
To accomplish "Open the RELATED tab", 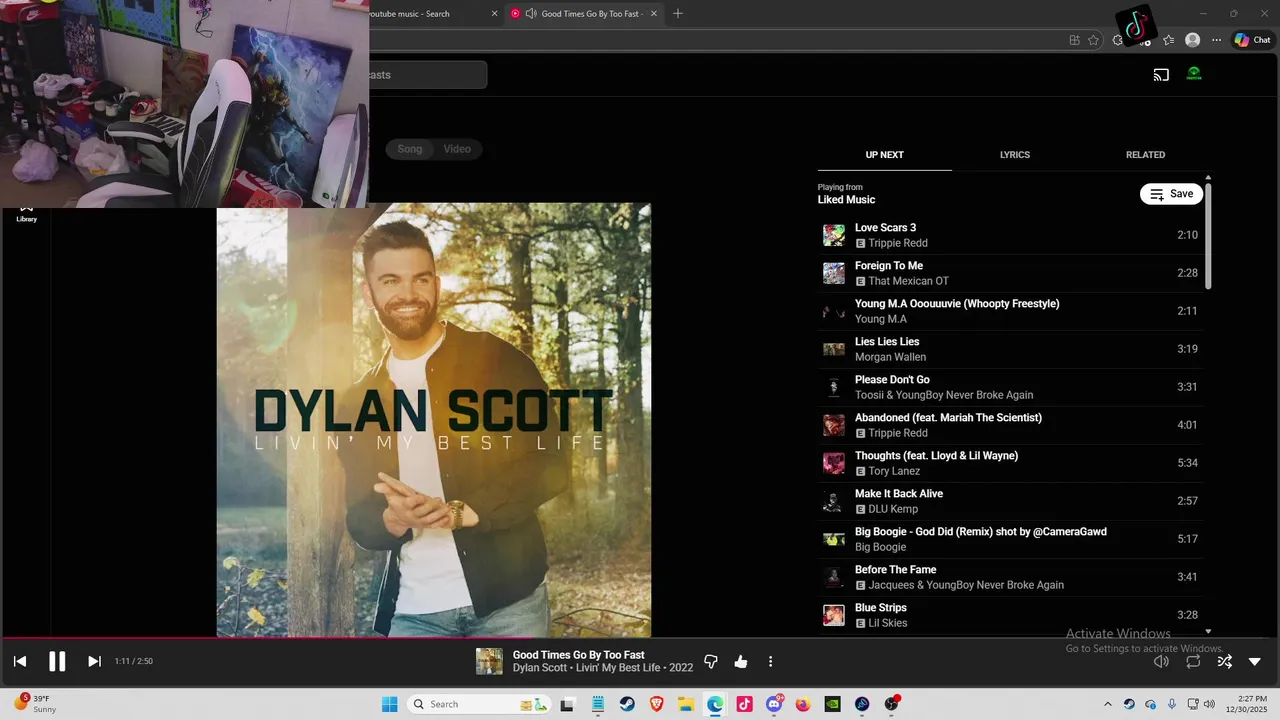I will click(x=1146, y=155).
